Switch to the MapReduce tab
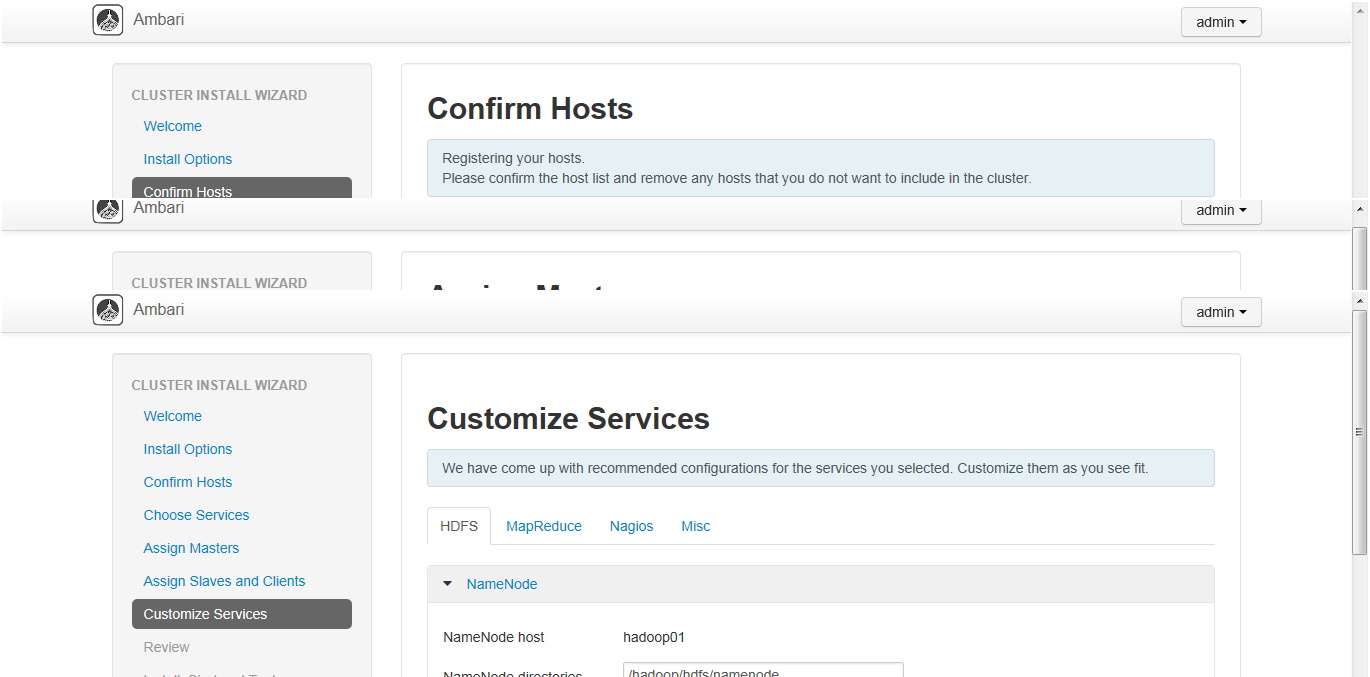Image resolution: width=1370 pixels, height=677 pixels. click(544, 526)
